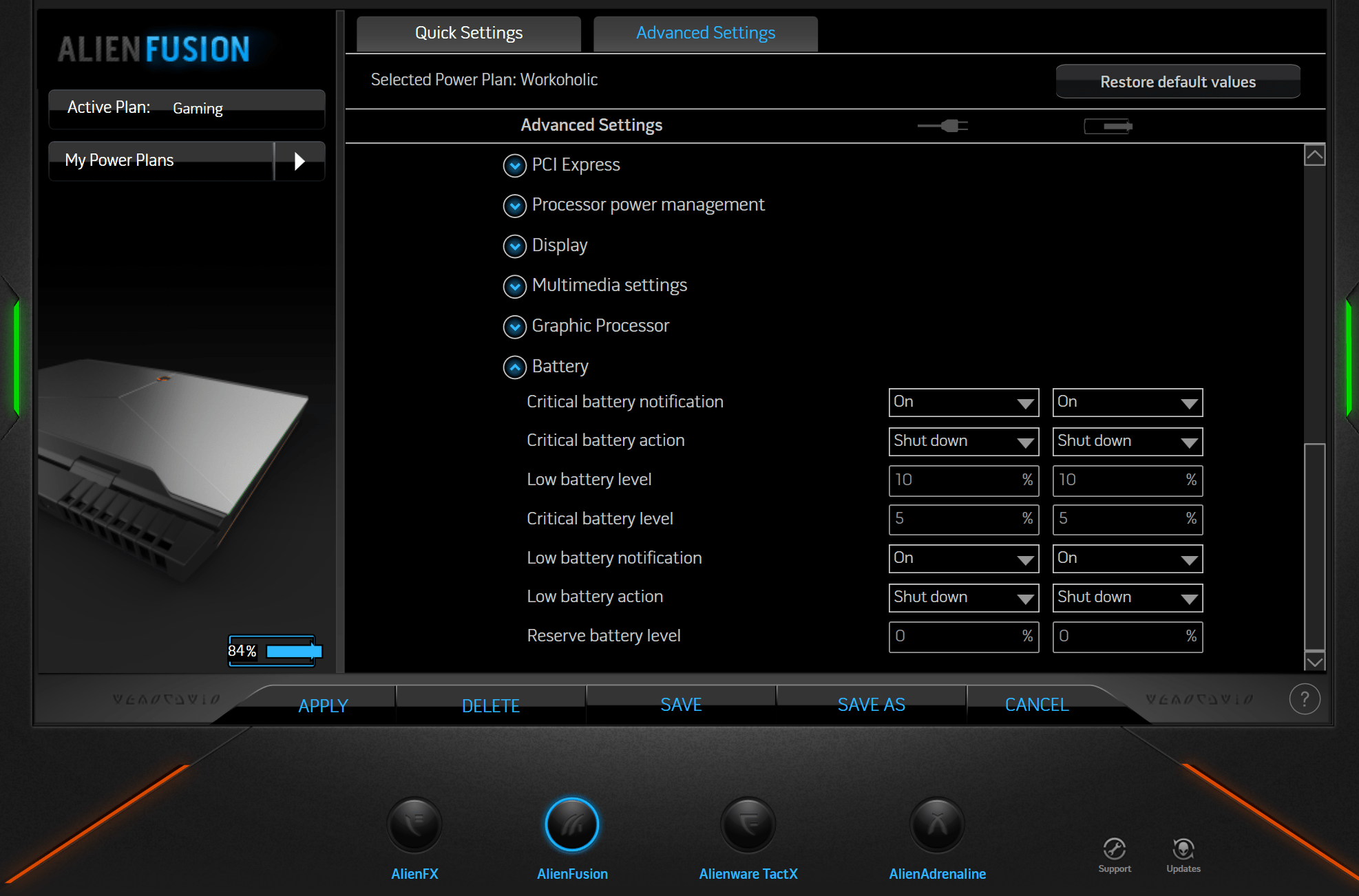Open the Low battery notification dropdown

point(963,558)
